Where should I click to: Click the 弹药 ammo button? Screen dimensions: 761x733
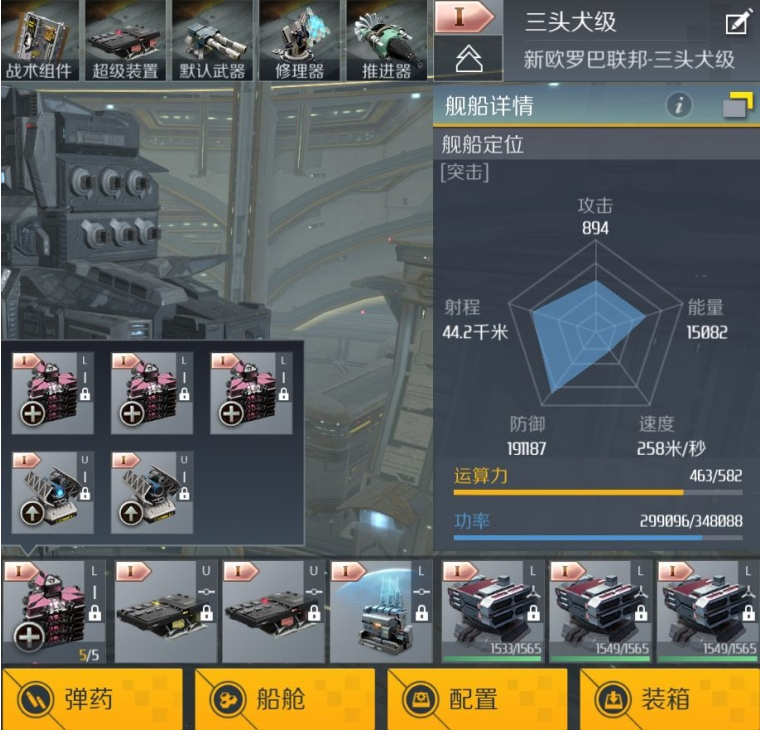click(92, 700)
